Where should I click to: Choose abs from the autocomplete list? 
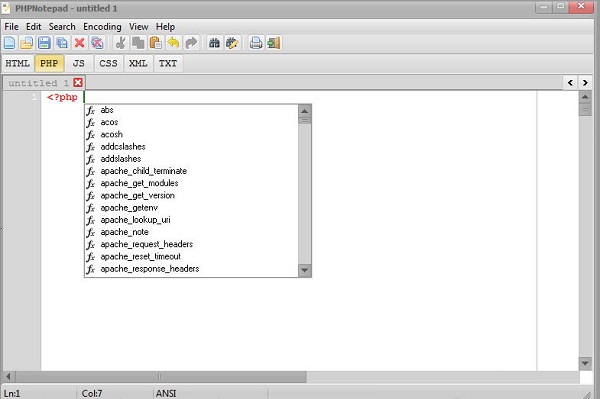click(191, 110)
